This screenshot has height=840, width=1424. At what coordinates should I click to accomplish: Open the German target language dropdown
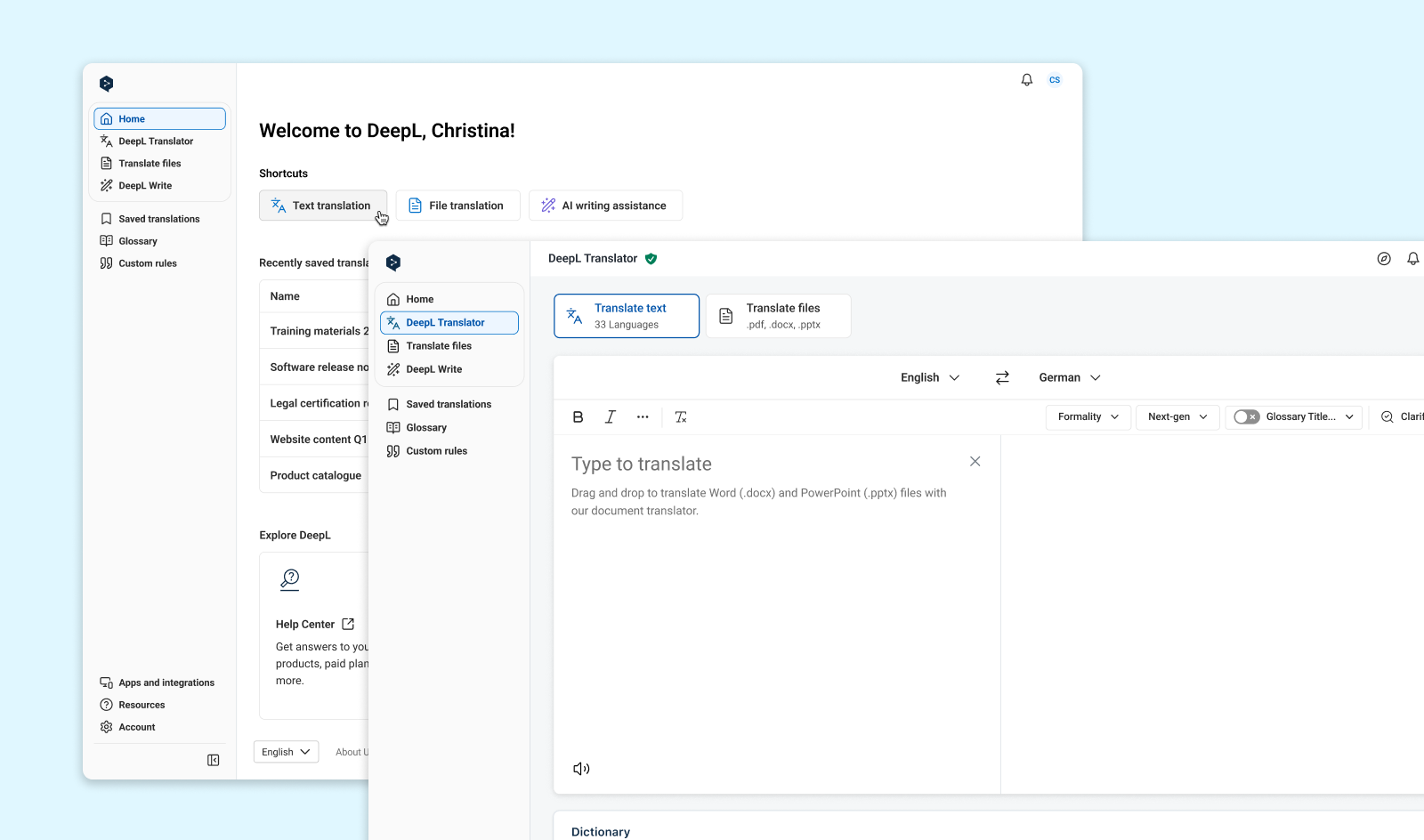tap(1070, 378)
